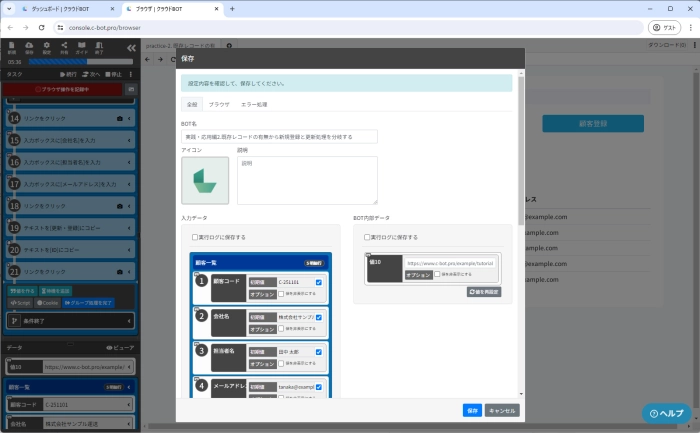
Task: Click the BOT名 text input field
Action: tap(279, 136)
